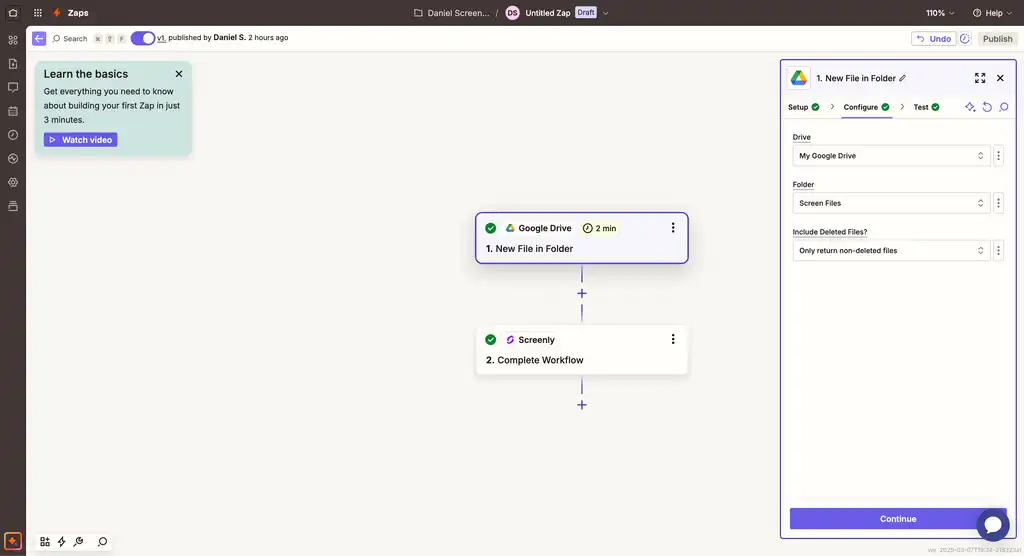Click the Watch video button
This screenshot has width=1024, height=556.
click(x=80, y=140)
